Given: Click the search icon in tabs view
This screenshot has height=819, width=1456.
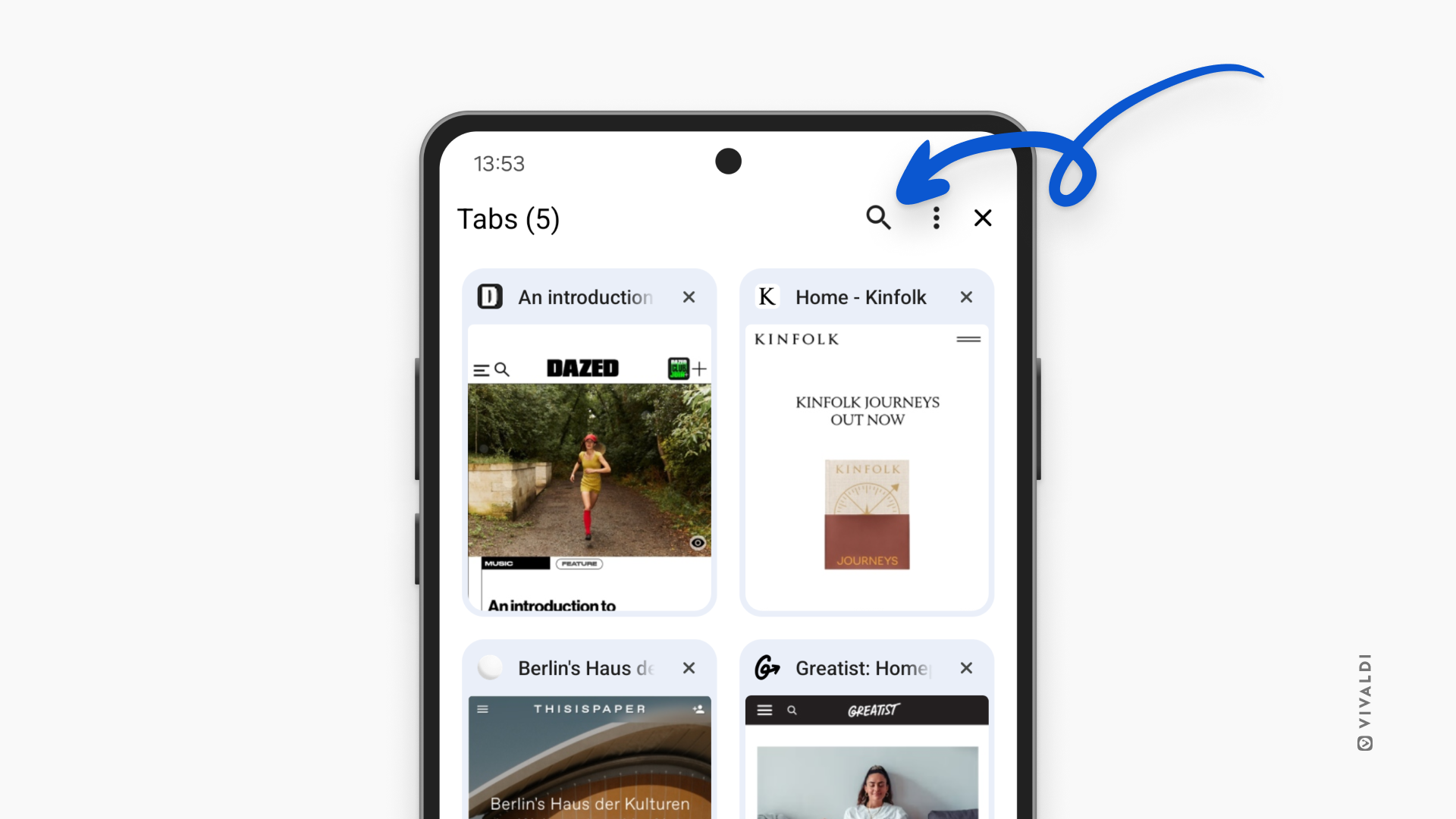Looking at the screenshot, I should click(x=878, y=218).
